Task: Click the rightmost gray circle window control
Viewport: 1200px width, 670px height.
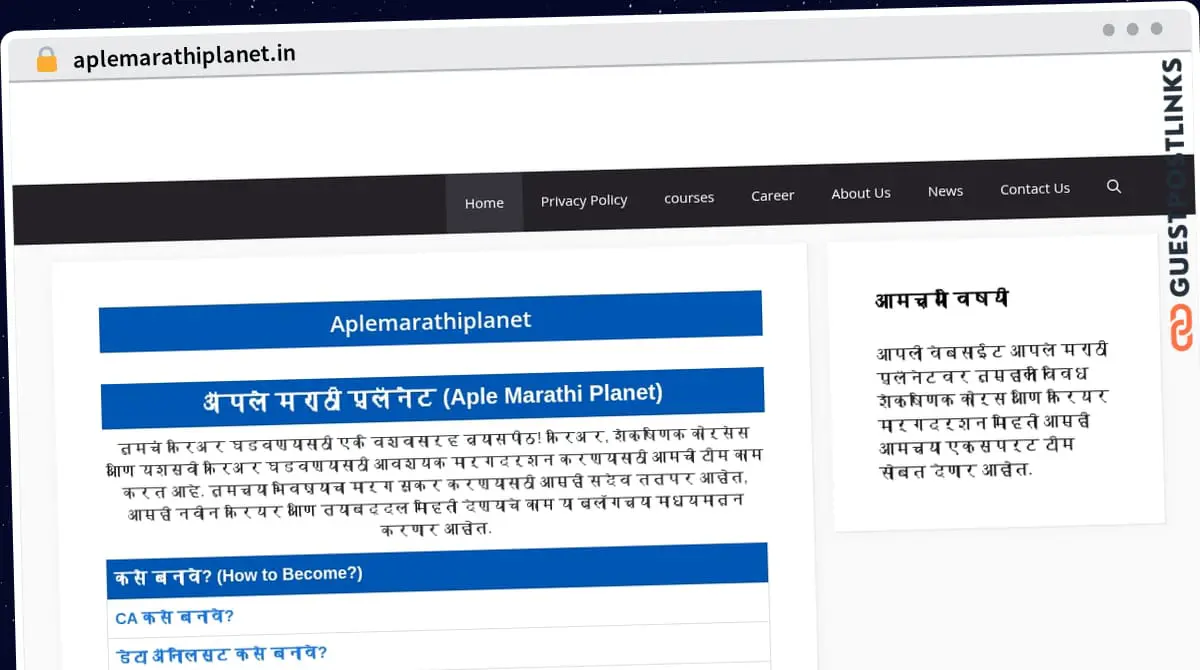Action: click(1156, 29)
